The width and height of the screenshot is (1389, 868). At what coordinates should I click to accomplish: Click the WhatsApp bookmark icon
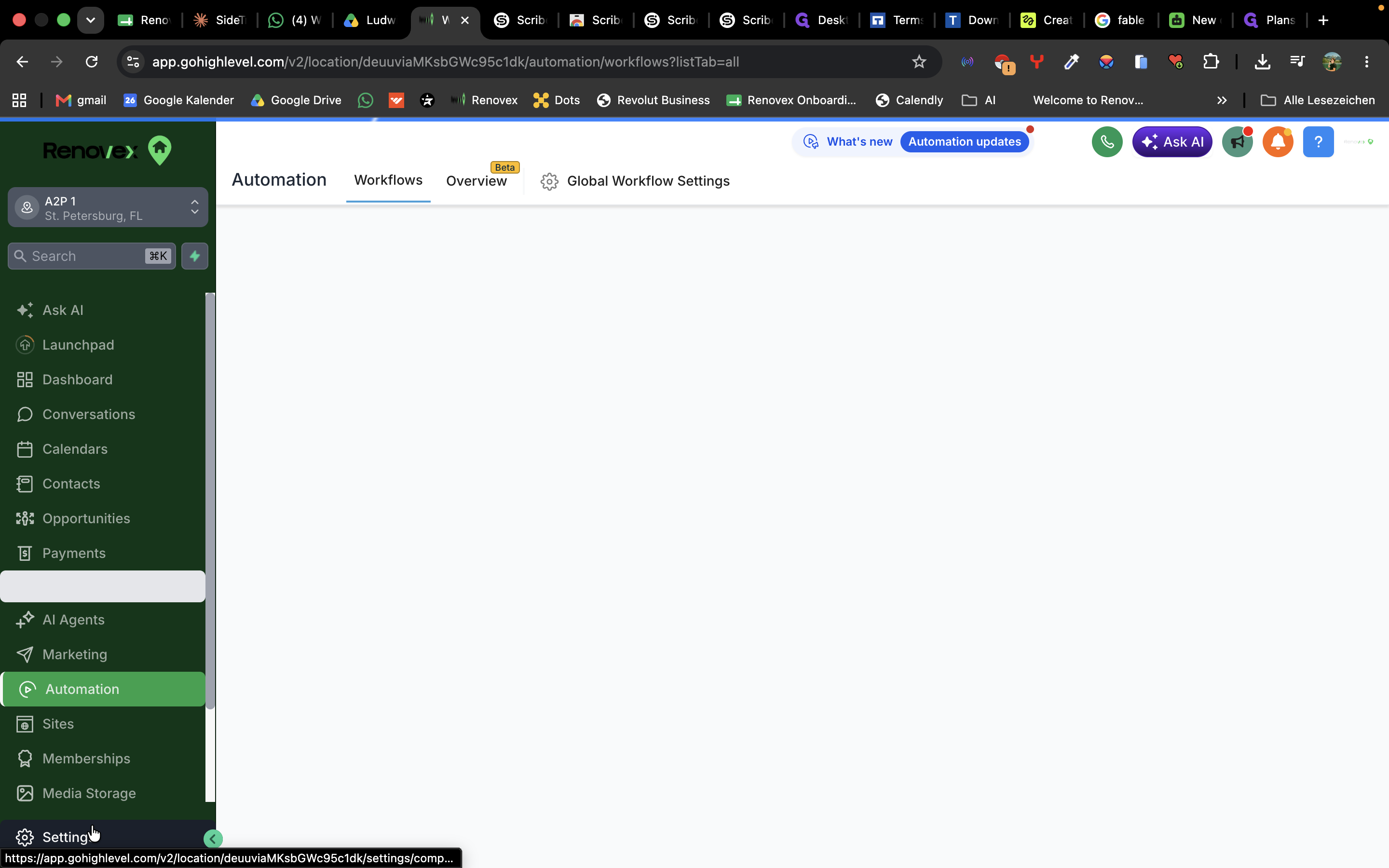point(365,100)
